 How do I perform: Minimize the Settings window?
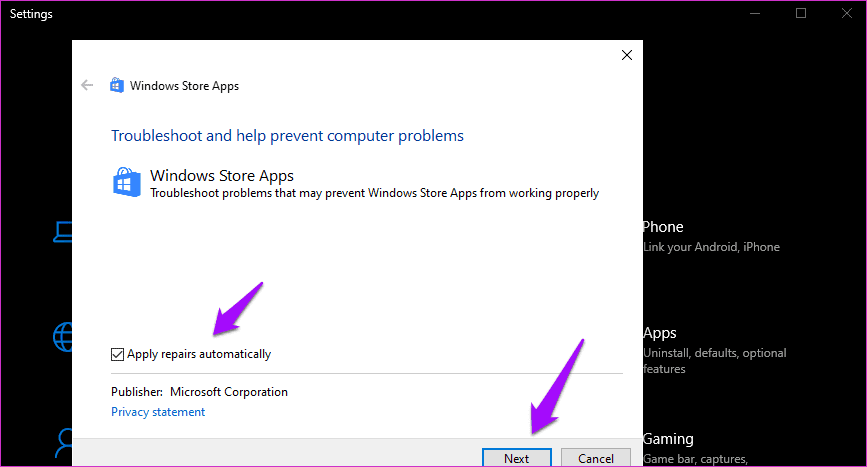tap(755, 13)
